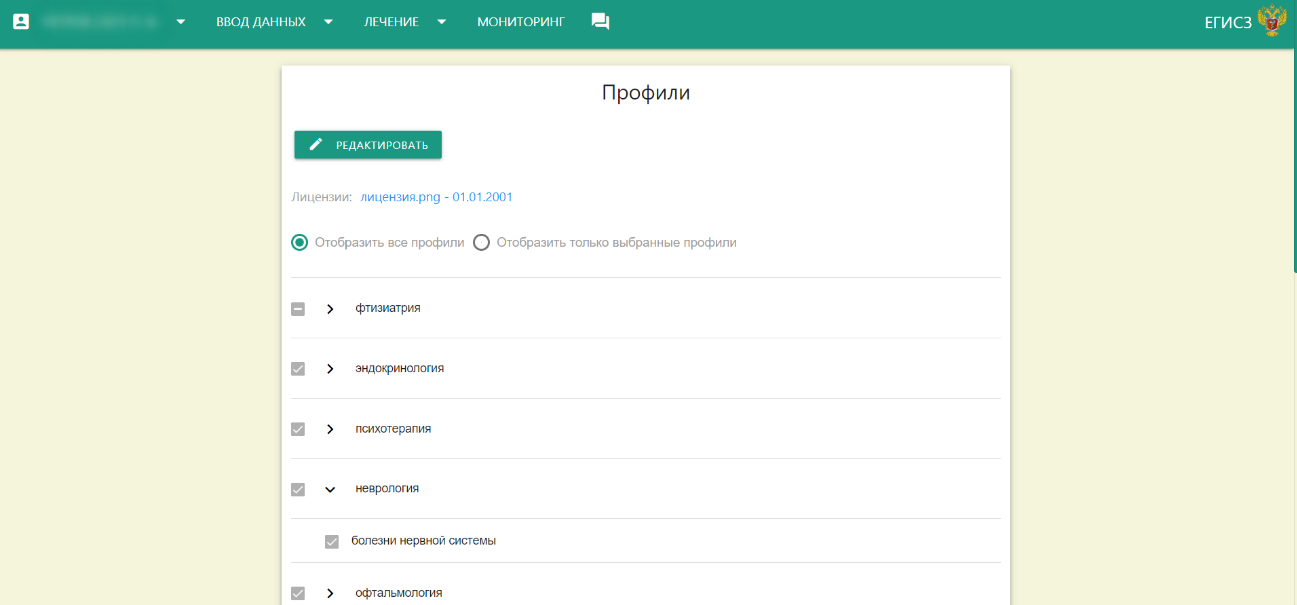Open the лицензия.png - 01.01.2001 link

point(437,197)
